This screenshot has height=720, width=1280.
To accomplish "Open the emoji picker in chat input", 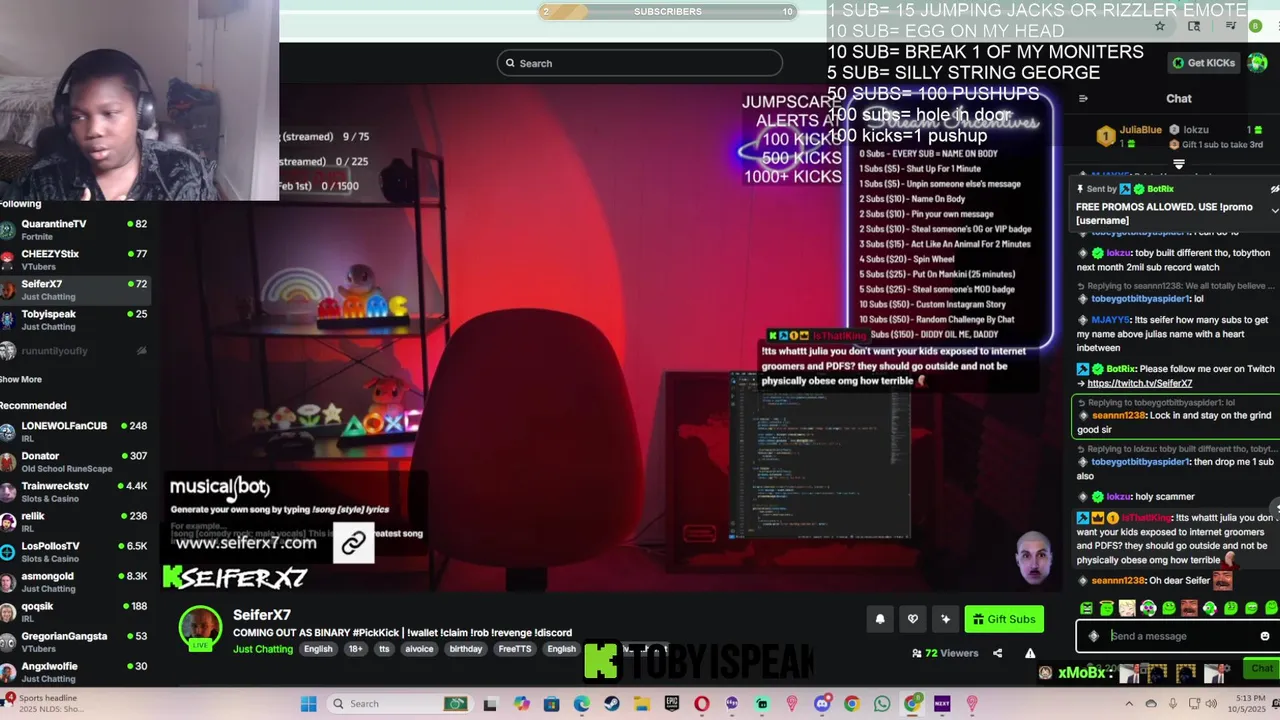I will tap(1264, 636).
